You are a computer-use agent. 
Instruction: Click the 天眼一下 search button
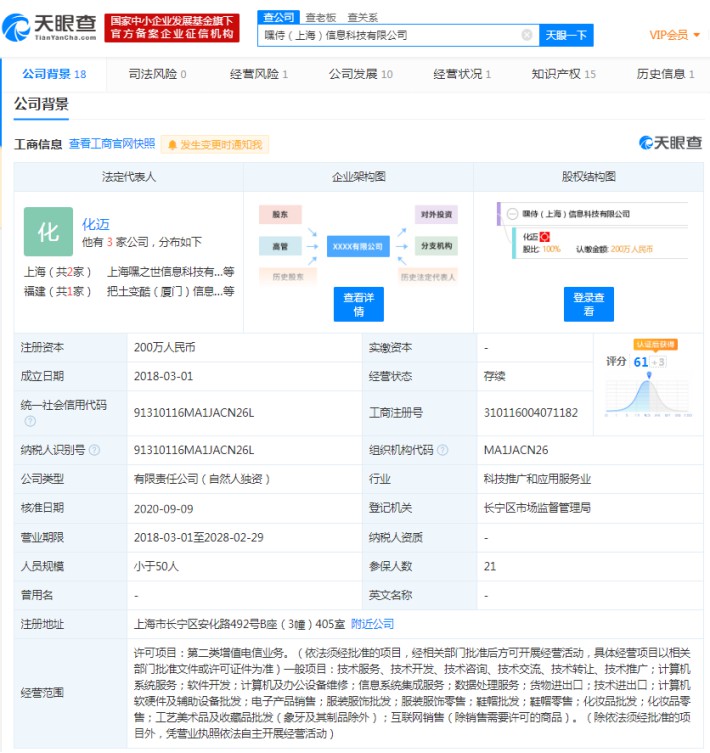[x=566, y=35]
